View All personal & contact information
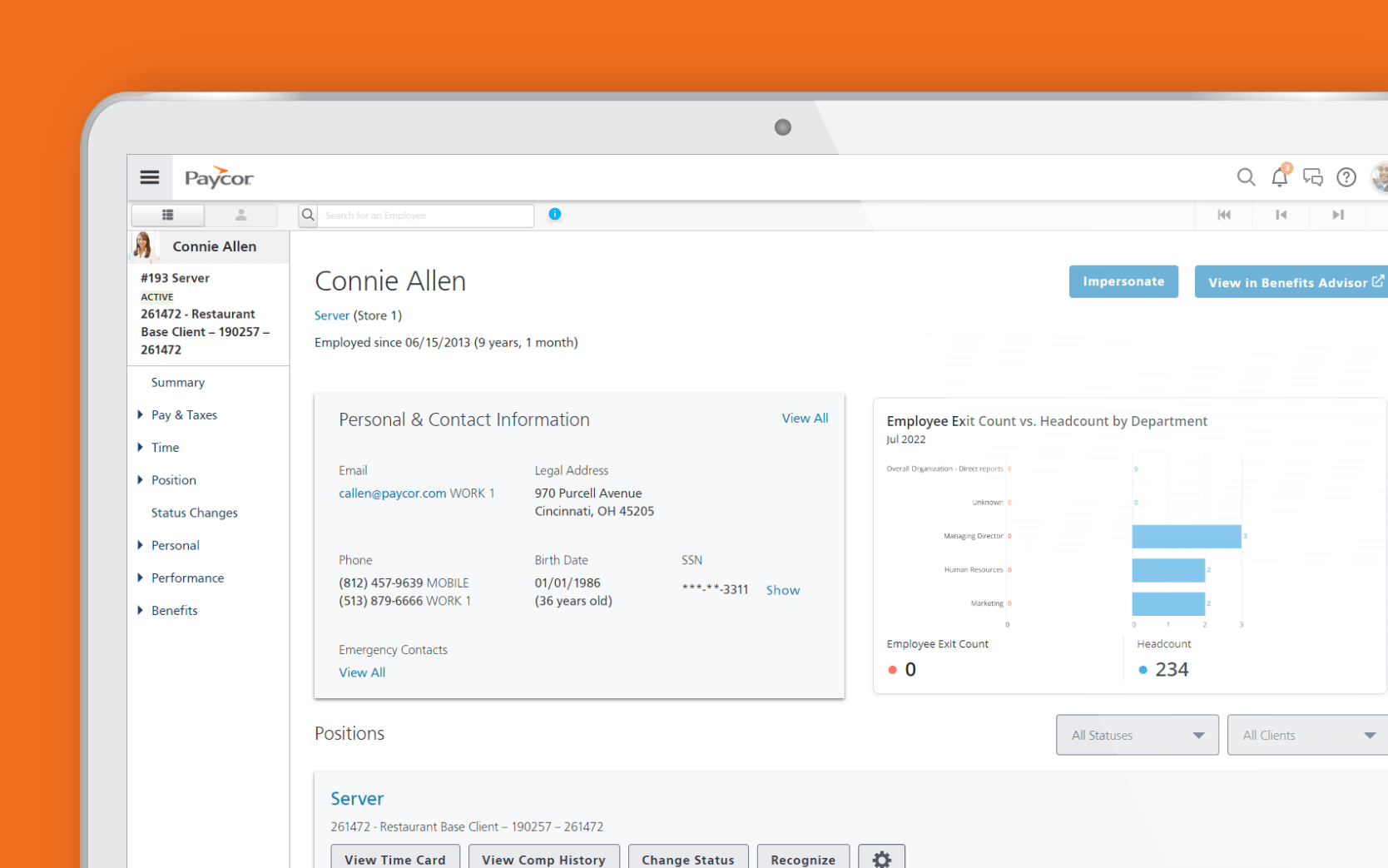Viewport: 1388px width, 868px height. point(805,418)
